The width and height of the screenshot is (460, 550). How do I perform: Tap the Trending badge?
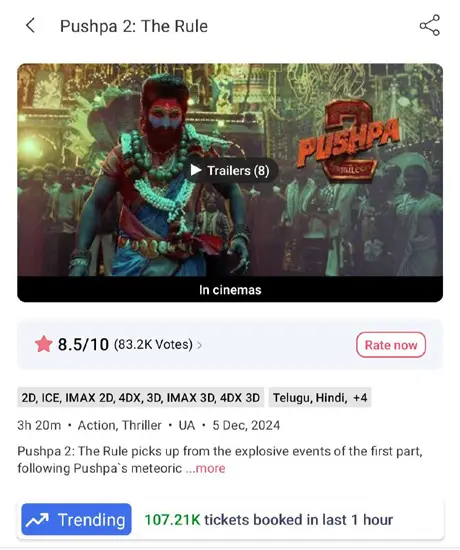(x=76, y=519)
